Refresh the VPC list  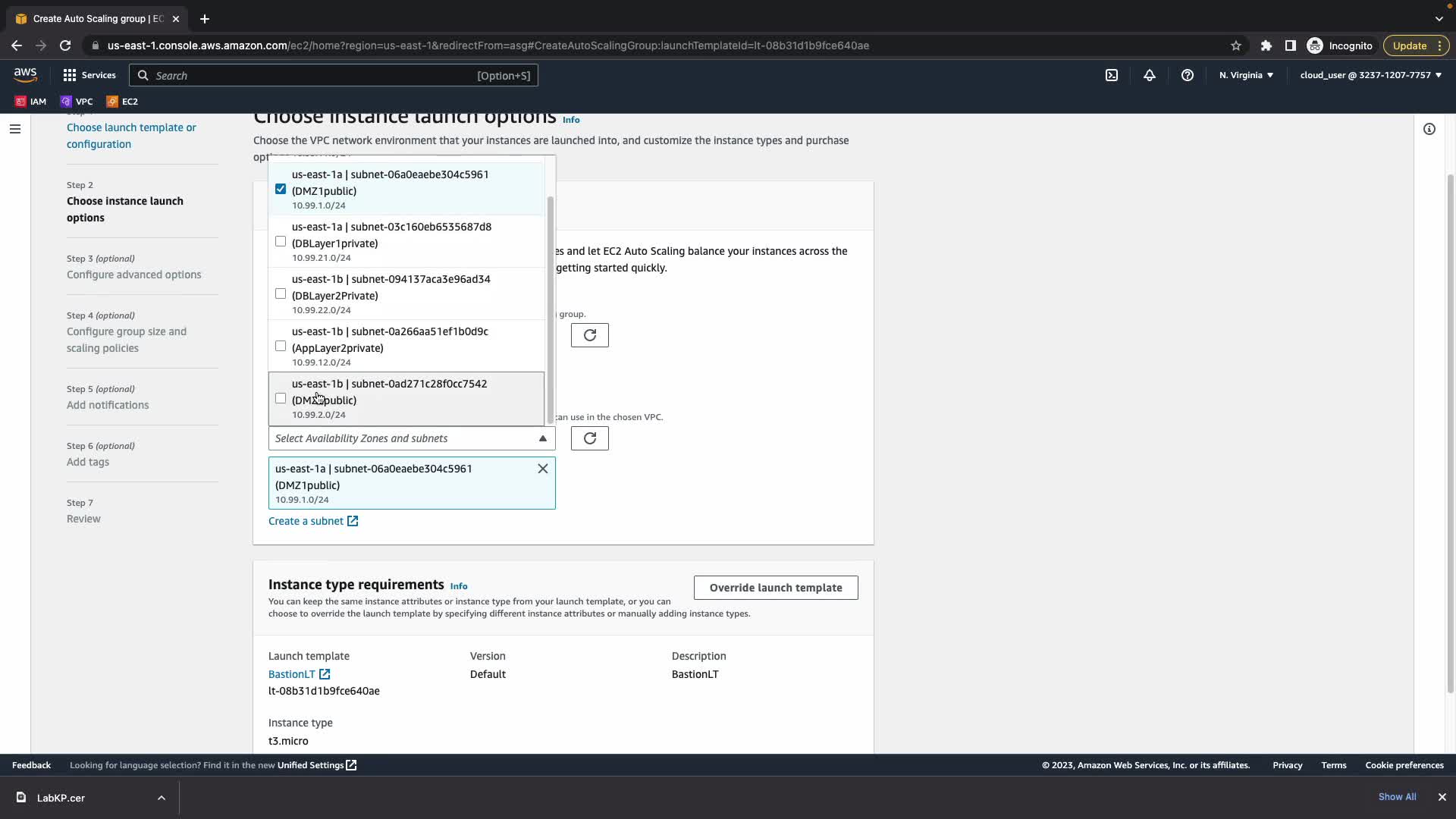click(589, 335)
